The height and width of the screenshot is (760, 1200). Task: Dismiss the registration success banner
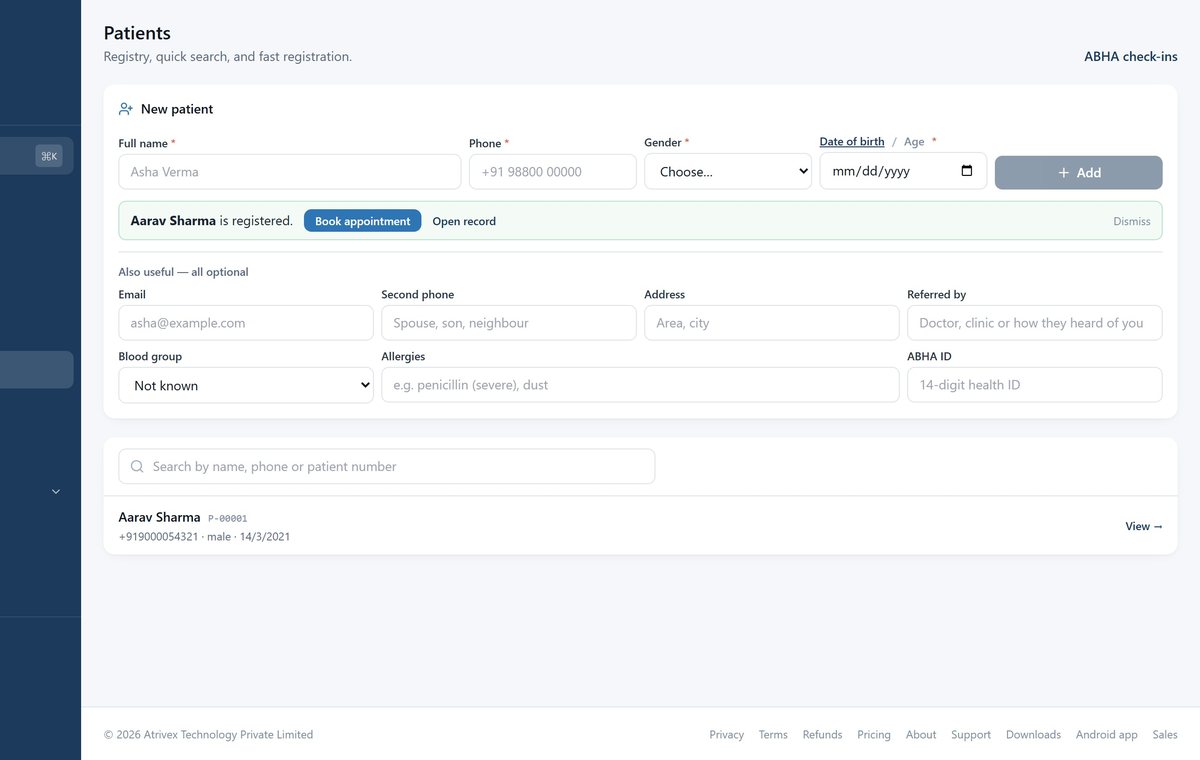click(1132, 221)
